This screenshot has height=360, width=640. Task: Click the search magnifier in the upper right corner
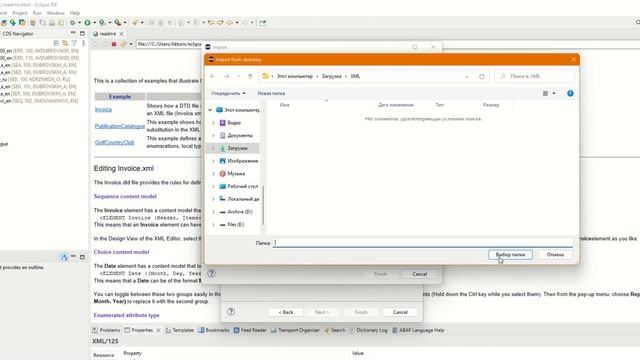(638, 22)
